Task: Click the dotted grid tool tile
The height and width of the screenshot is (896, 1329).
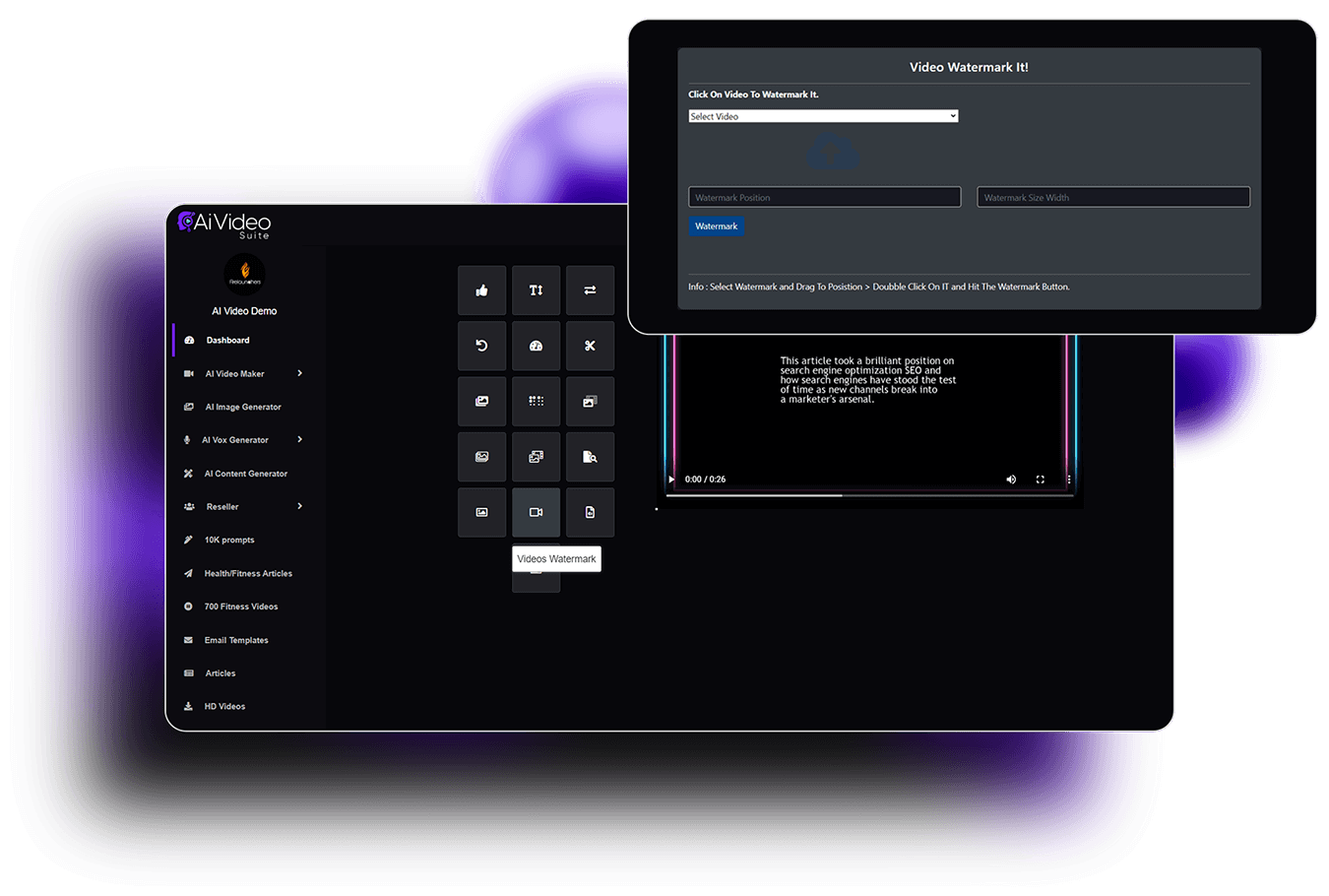Action: 536,401
